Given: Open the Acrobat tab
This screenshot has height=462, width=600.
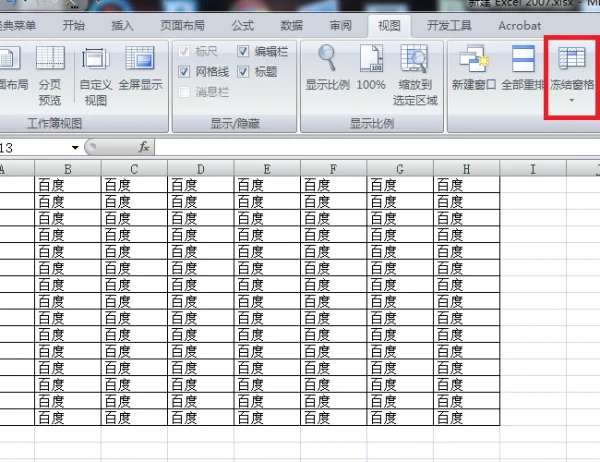Looking at the screenshot, I should (520, 26).
